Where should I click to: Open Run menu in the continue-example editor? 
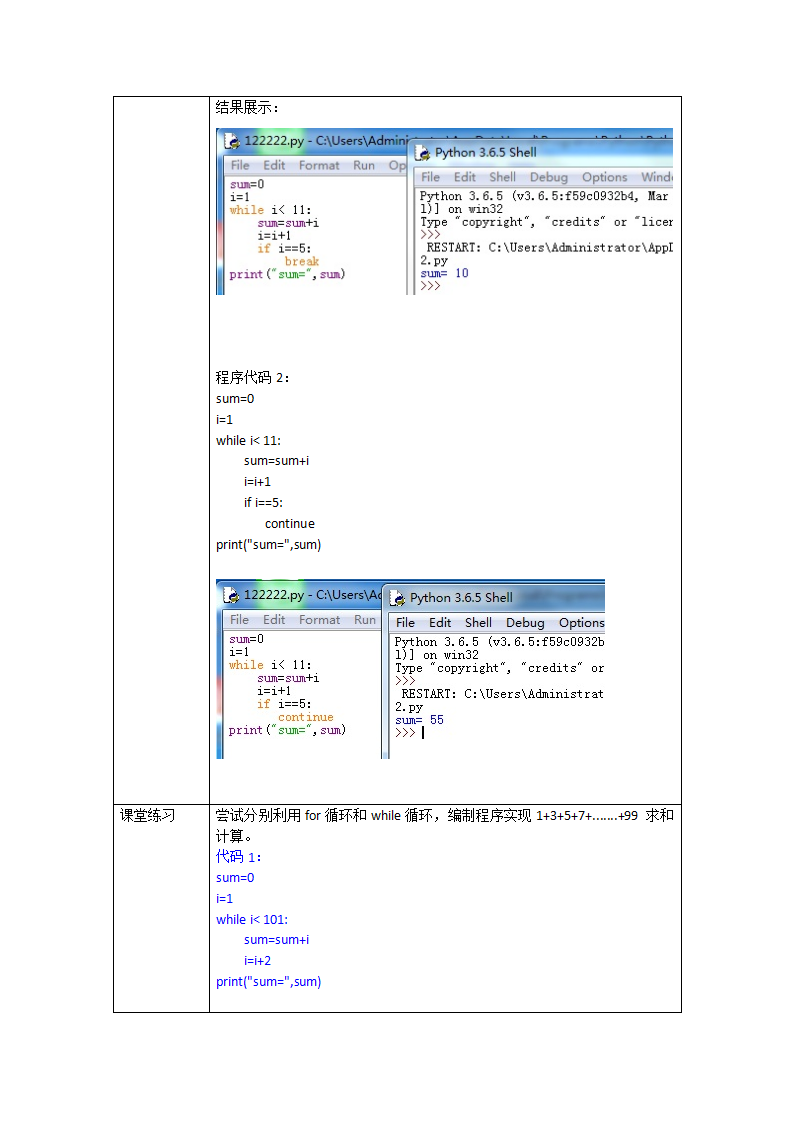pos(365,620)
